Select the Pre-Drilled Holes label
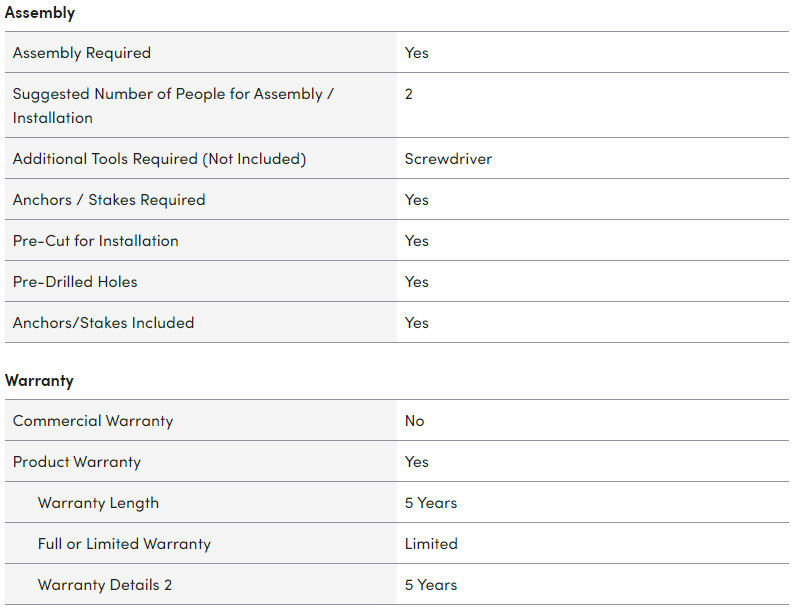797x609 pixels. tap(75, 281)
